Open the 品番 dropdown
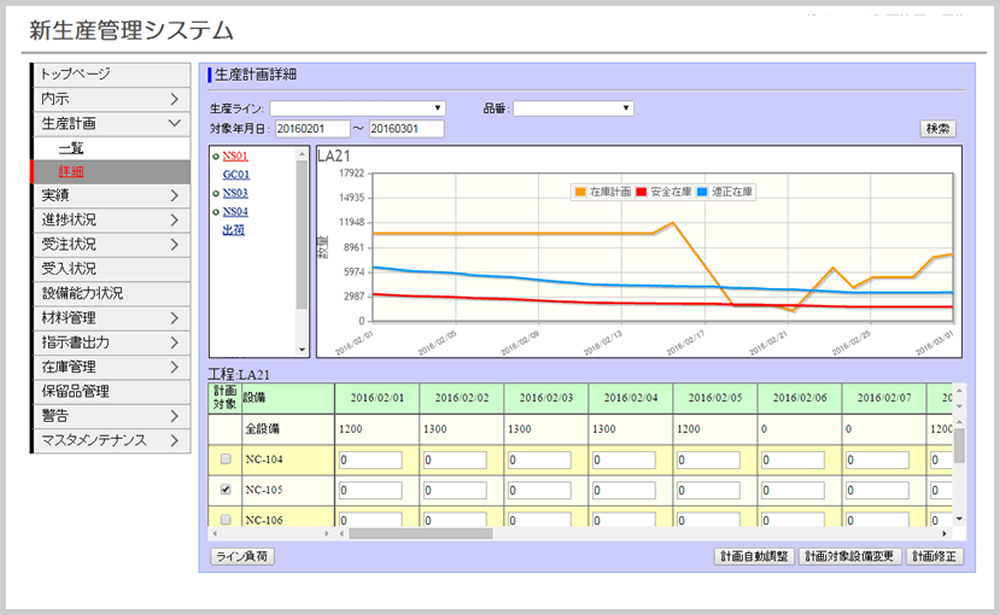 pyautogui.click(x=622, y=108)
